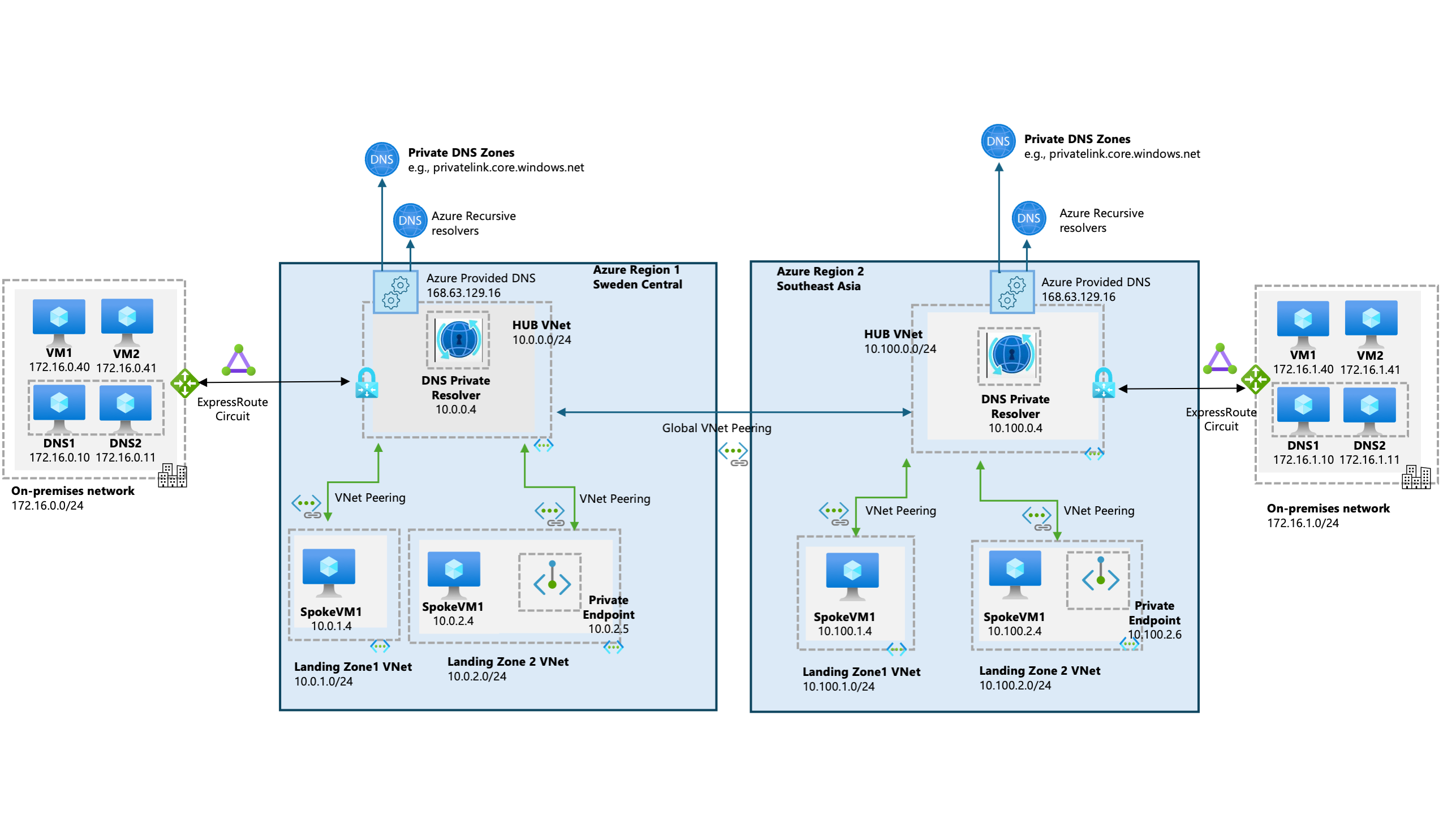Viewport: 1456px width, 819px height.
Task: Click Region 1 'privatelink.core.windows.net' text
Action: pos(509,168)
